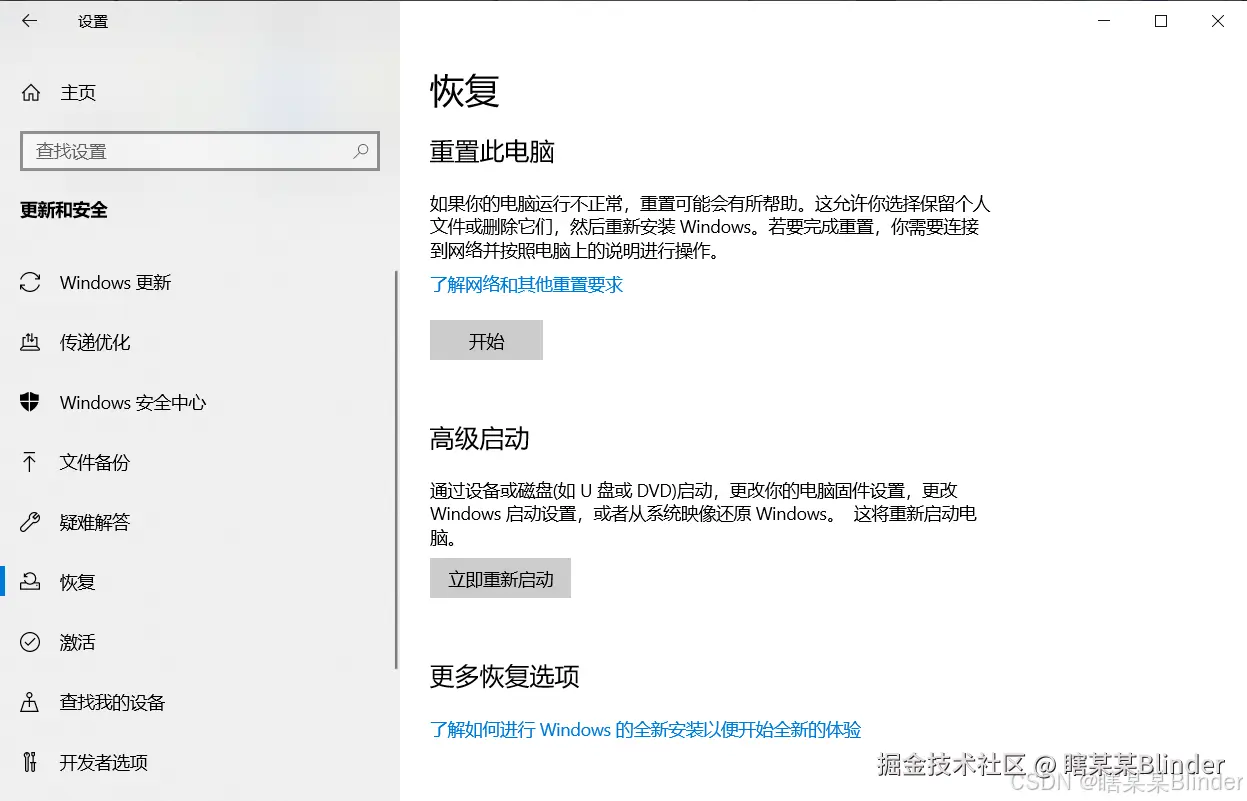Select the 查找我的设备 person icon
The height and width of the screenshot is (801, 1247).
click(30, 702)
